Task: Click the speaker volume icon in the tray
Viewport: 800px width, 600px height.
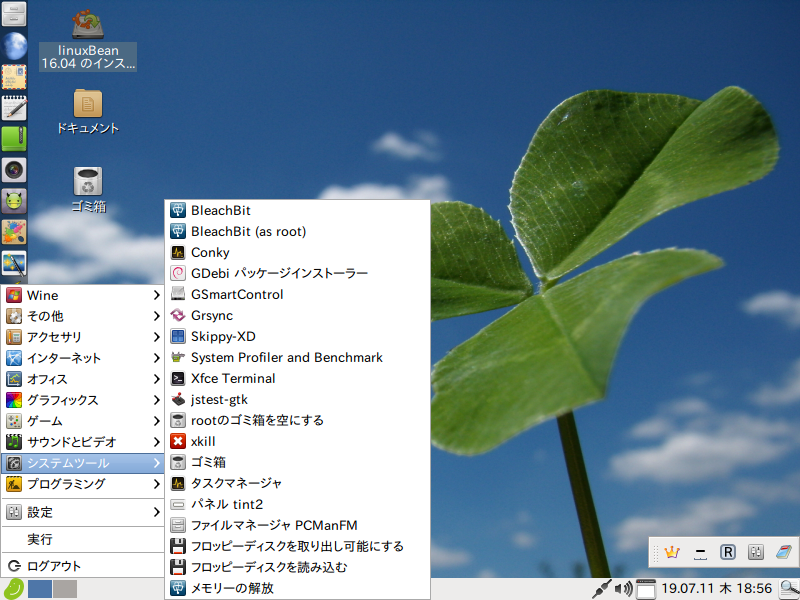Action: coord(623,589)
